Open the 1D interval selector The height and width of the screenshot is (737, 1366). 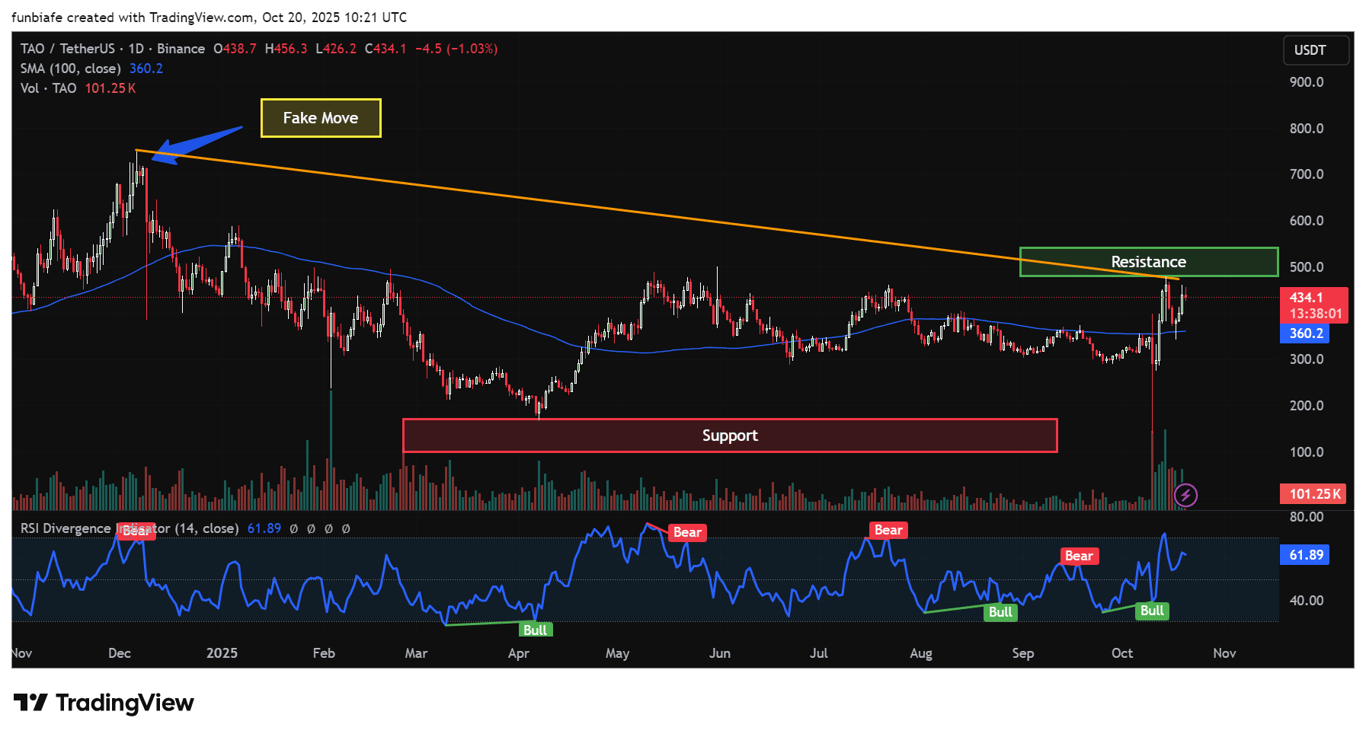pyautogui.click(x=135, y=47)
